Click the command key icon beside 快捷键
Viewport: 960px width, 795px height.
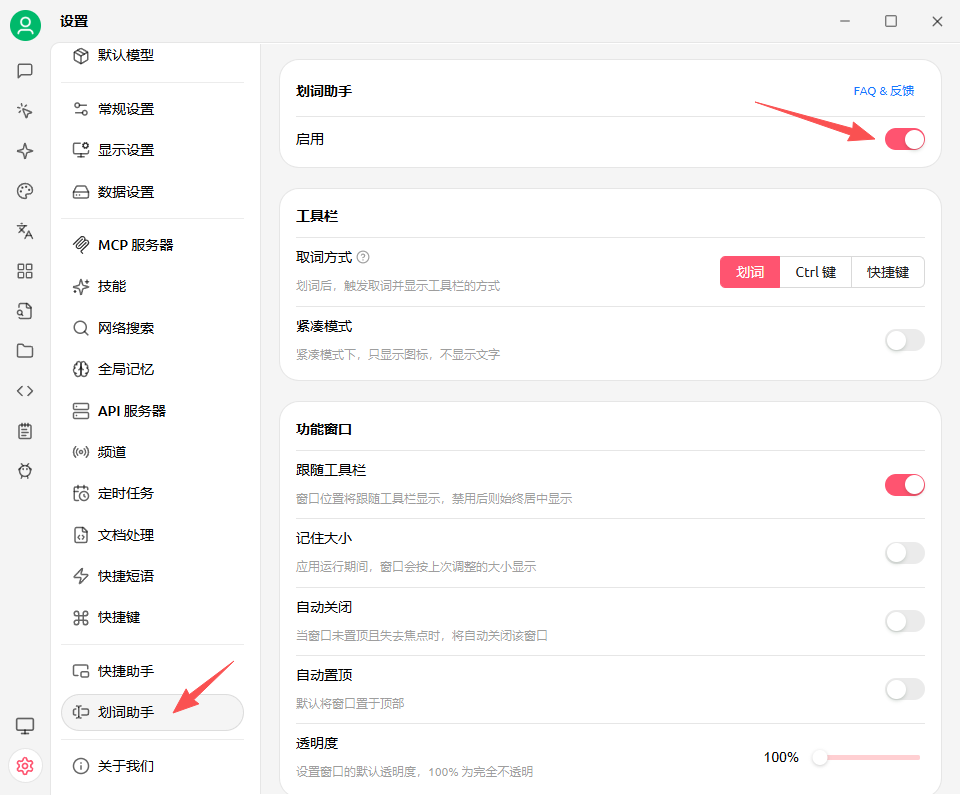click(81, 617)
